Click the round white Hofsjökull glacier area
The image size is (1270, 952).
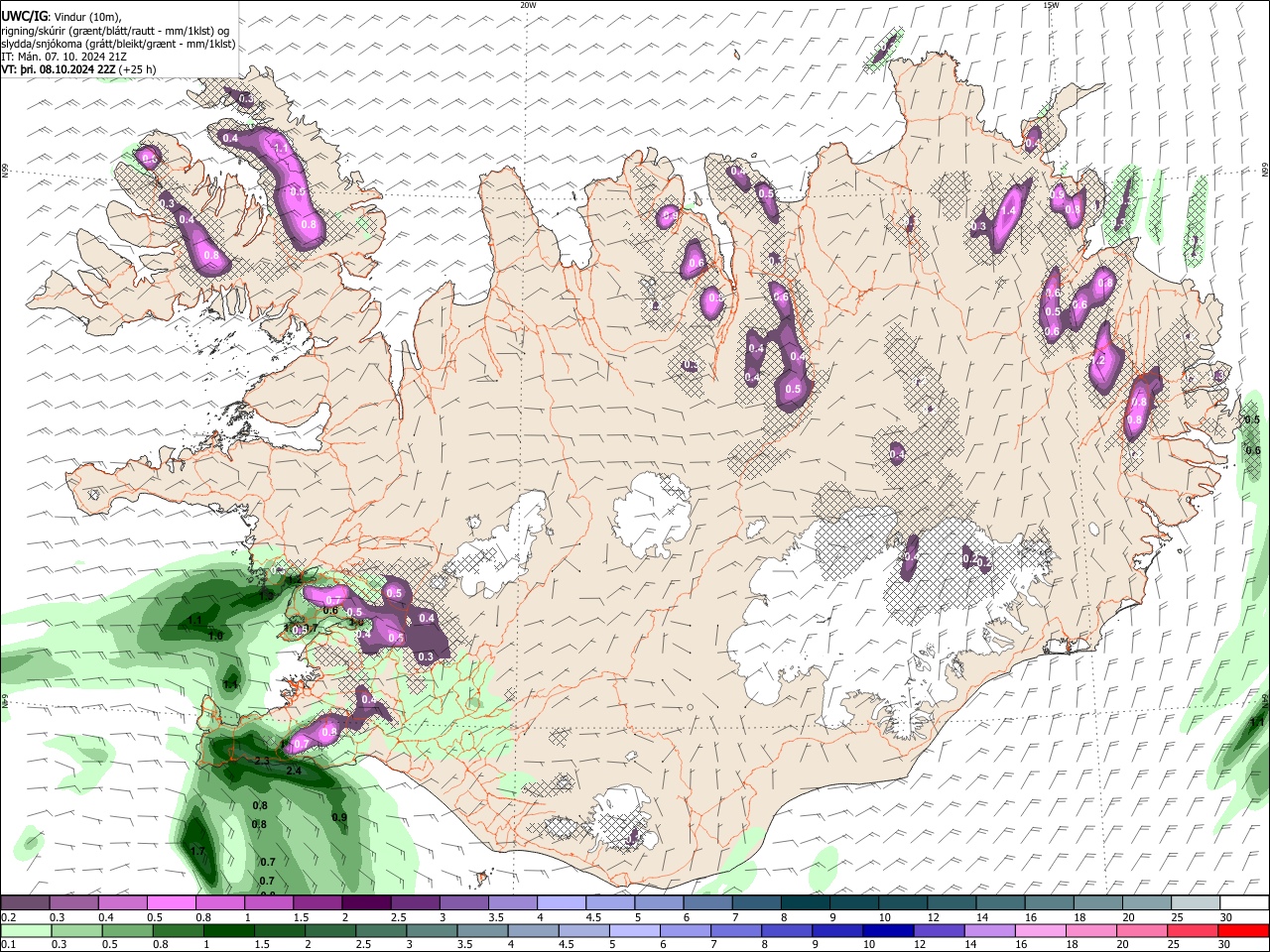click(x=650, y=516)
